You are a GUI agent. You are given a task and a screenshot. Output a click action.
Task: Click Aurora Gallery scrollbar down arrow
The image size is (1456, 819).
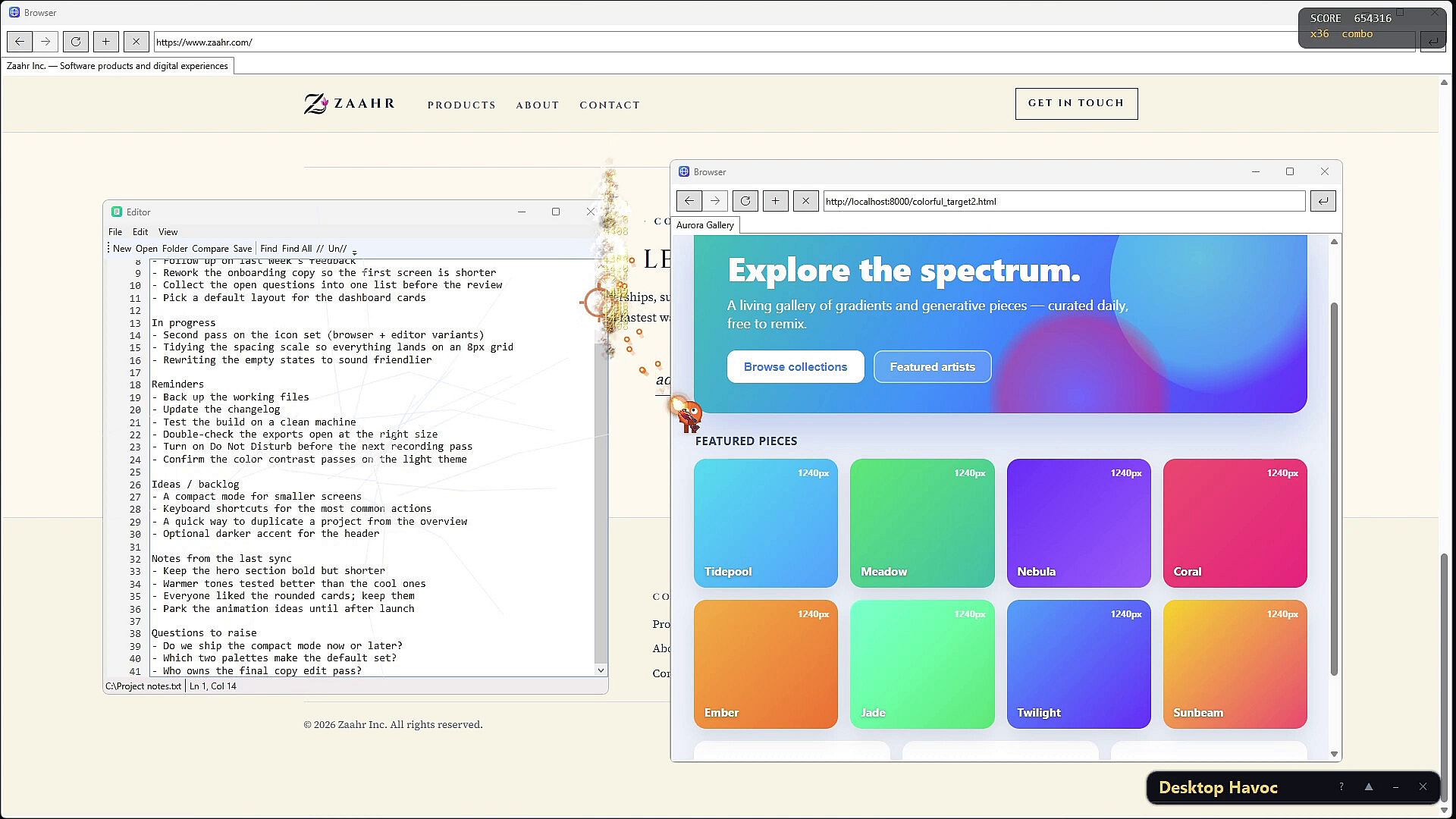tap(1334, 754)
